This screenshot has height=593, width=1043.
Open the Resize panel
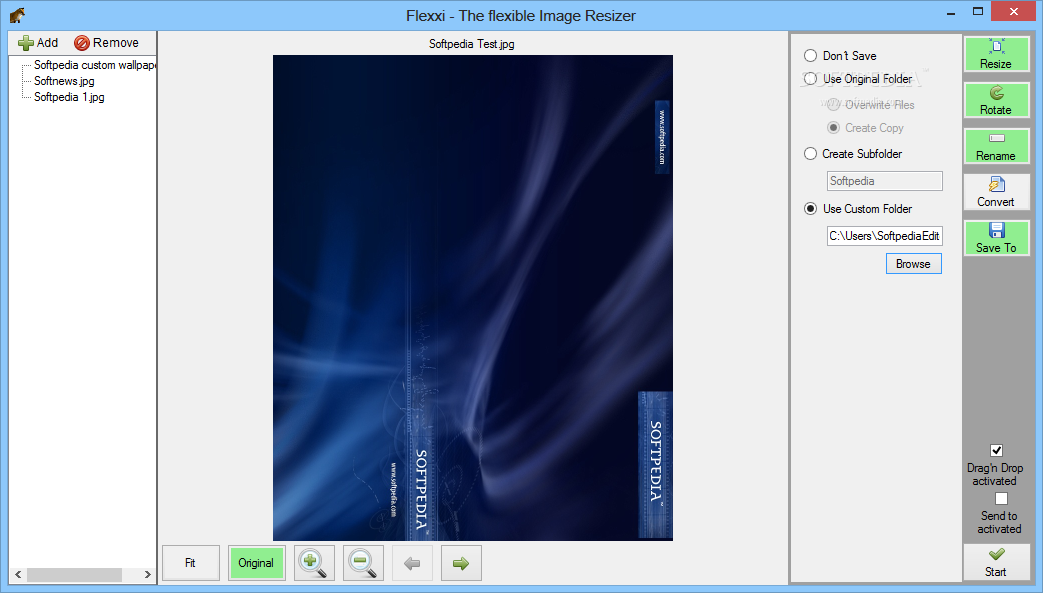[996, 55]
